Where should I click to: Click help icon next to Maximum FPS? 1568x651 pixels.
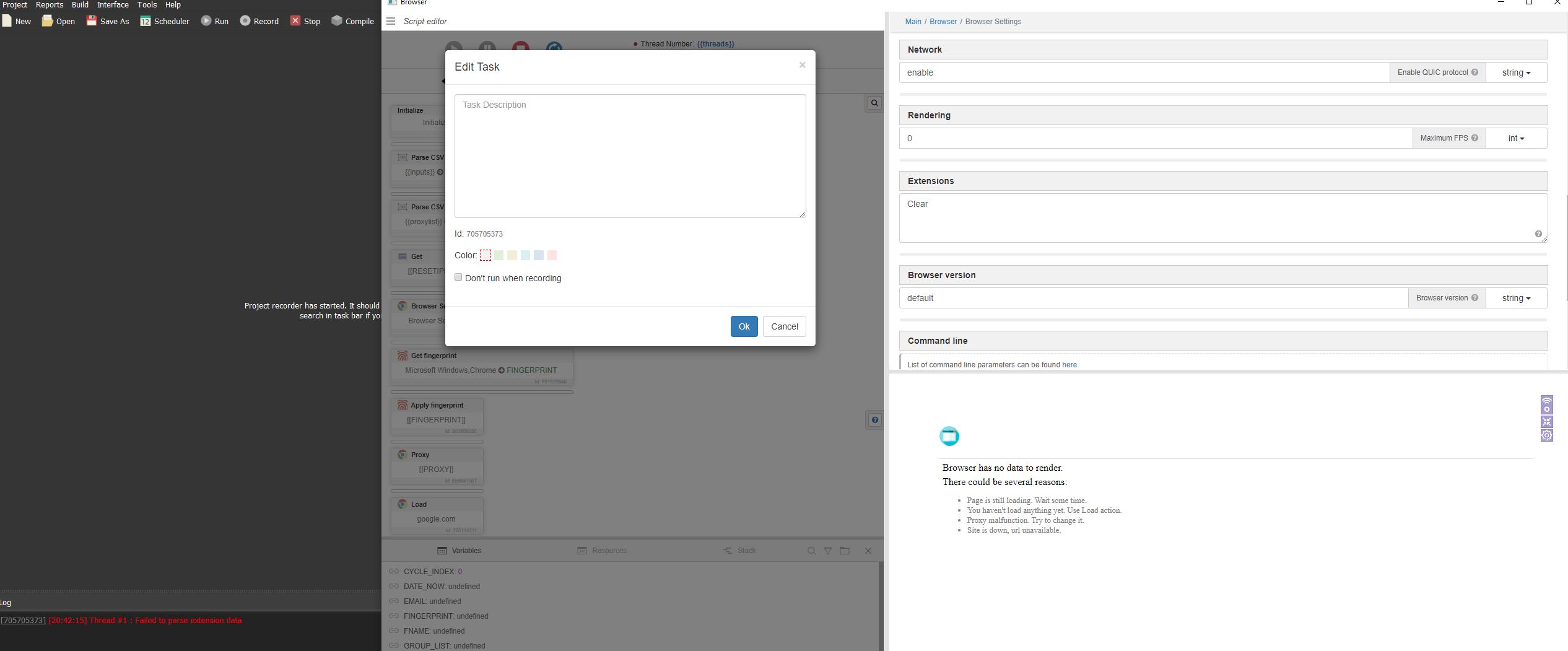1474,138
